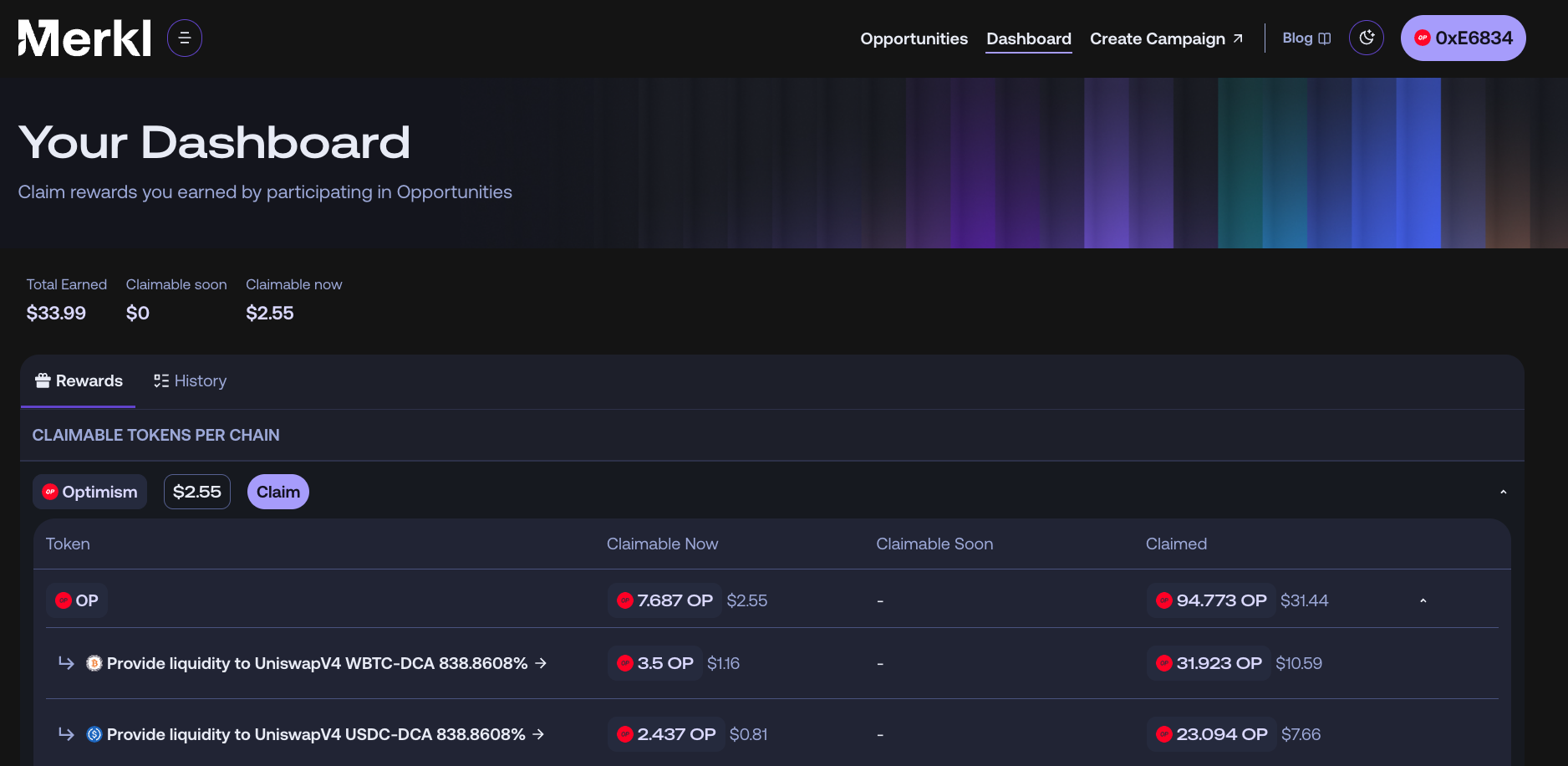Viewport: 1568px width, 766px height.
Task: Click the USDC icon on the USDC-DCA row
Action: tap(94, 734)
